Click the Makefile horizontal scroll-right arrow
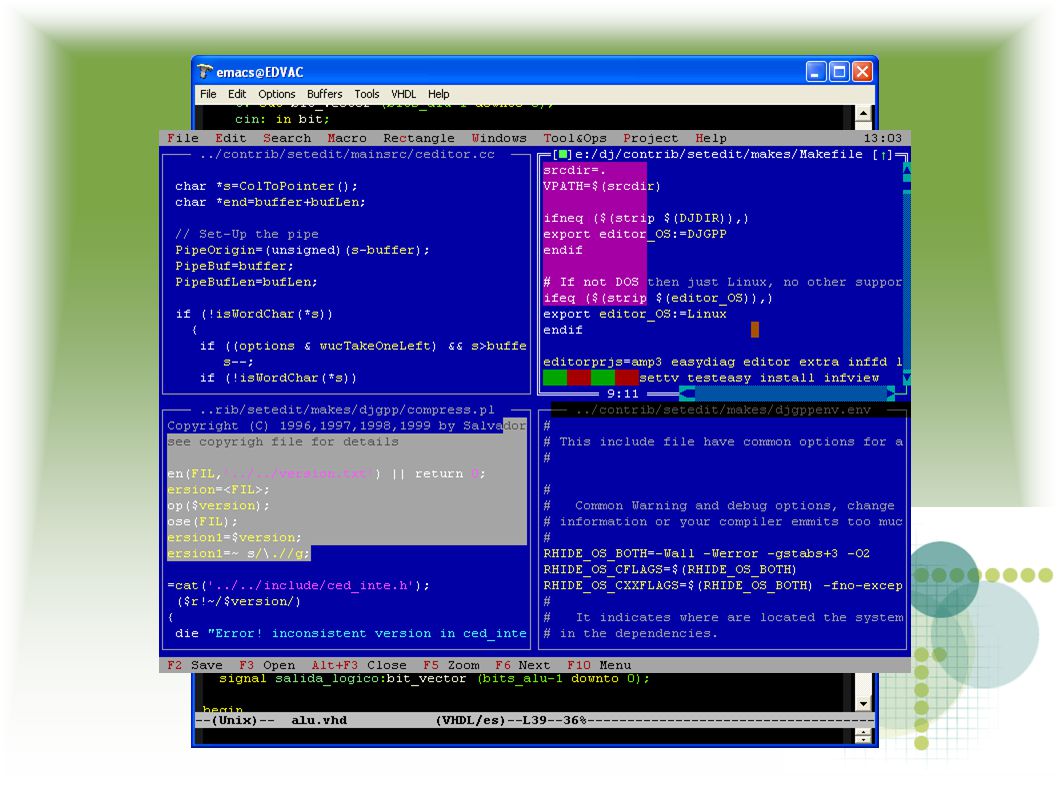 point(891,393)
